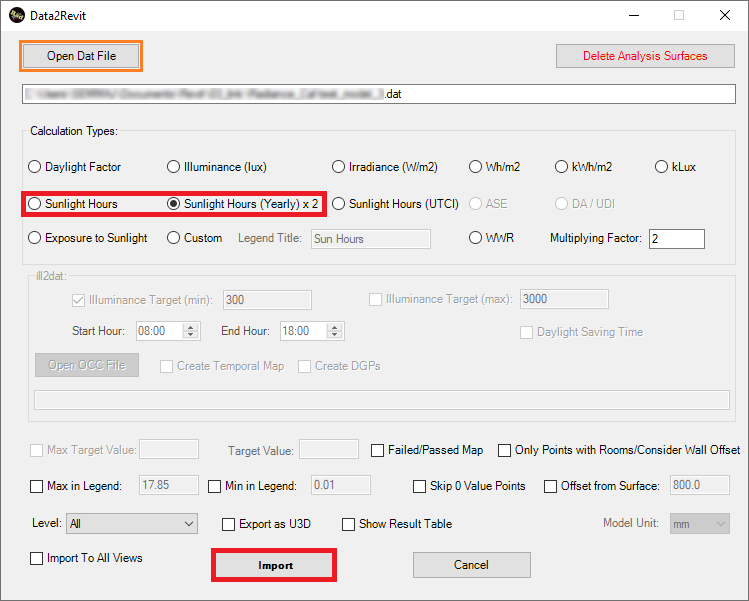This screenshot has width=749, height=601.
Task: Check the Show Result Table option
Action: tap(348, 525)
